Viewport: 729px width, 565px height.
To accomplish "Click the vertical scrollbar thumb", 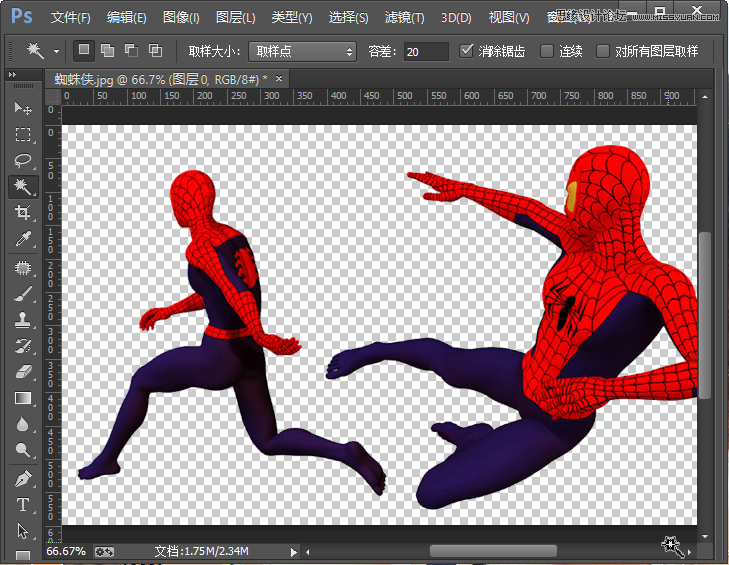I will (x=705, y=315).
